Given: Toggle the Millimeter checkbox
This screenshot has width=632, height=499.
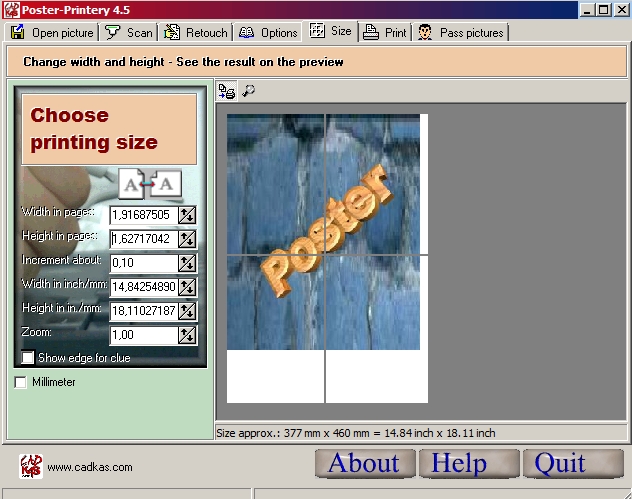Looking at the screenshot, I should [x=21, y=382].
